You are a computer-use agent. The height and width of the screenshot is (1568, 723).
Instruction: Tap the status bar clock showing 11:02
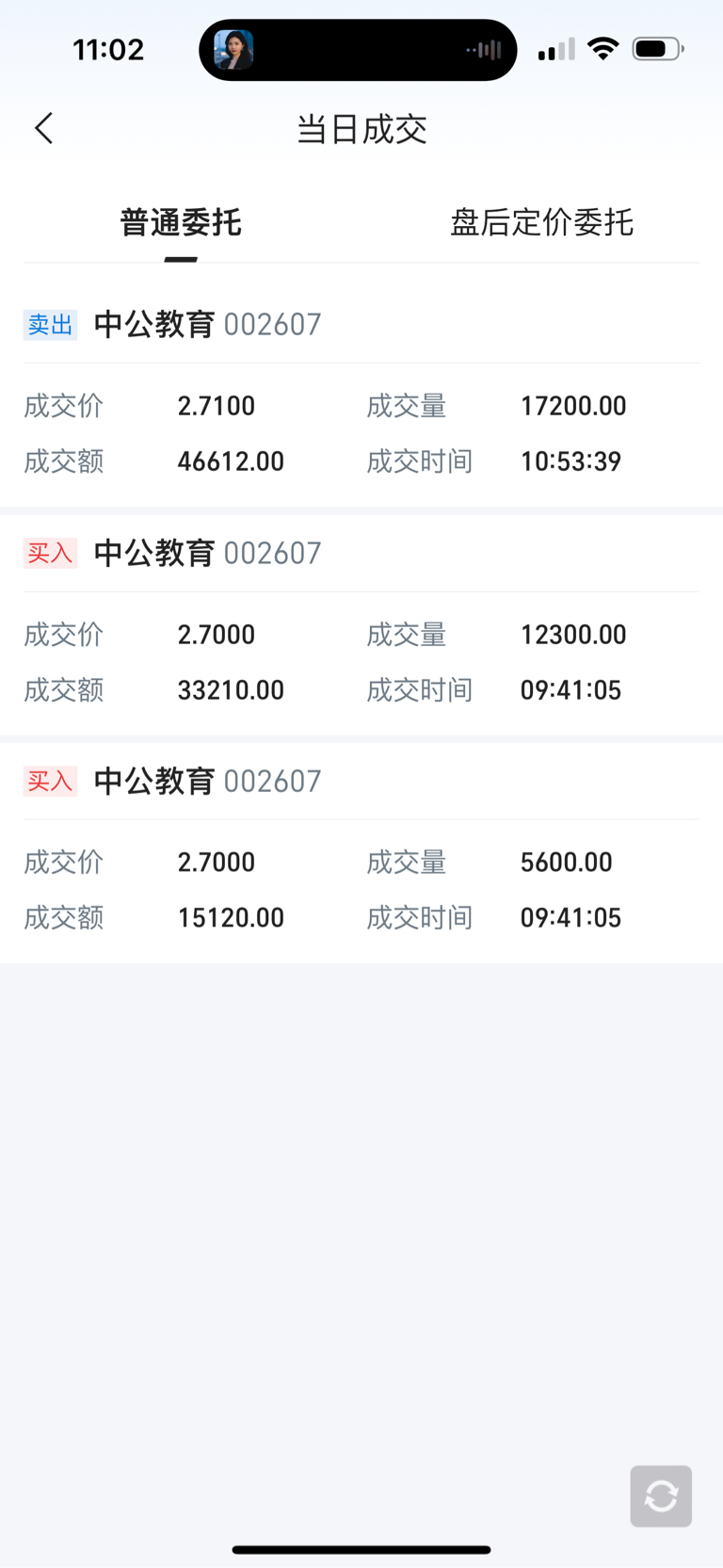[x=108, y=49]
